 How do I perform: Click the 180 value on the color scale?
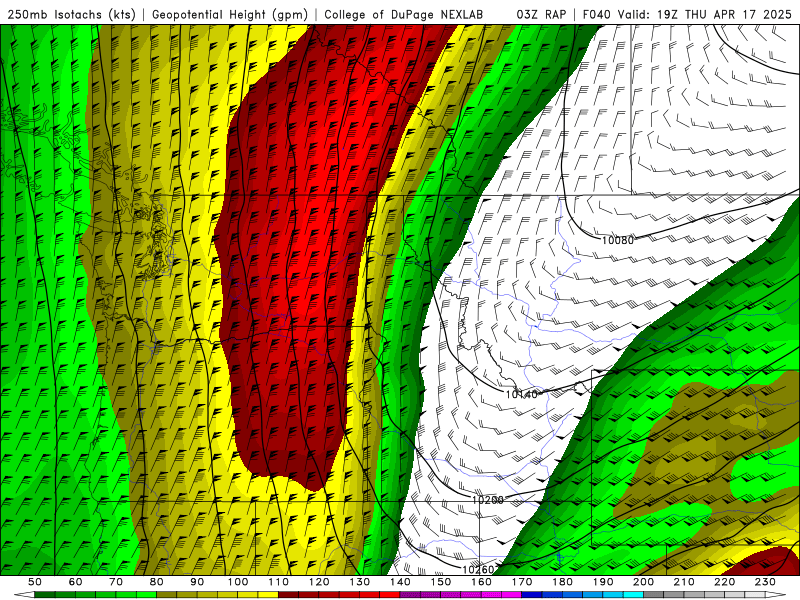tap(562, 582)
